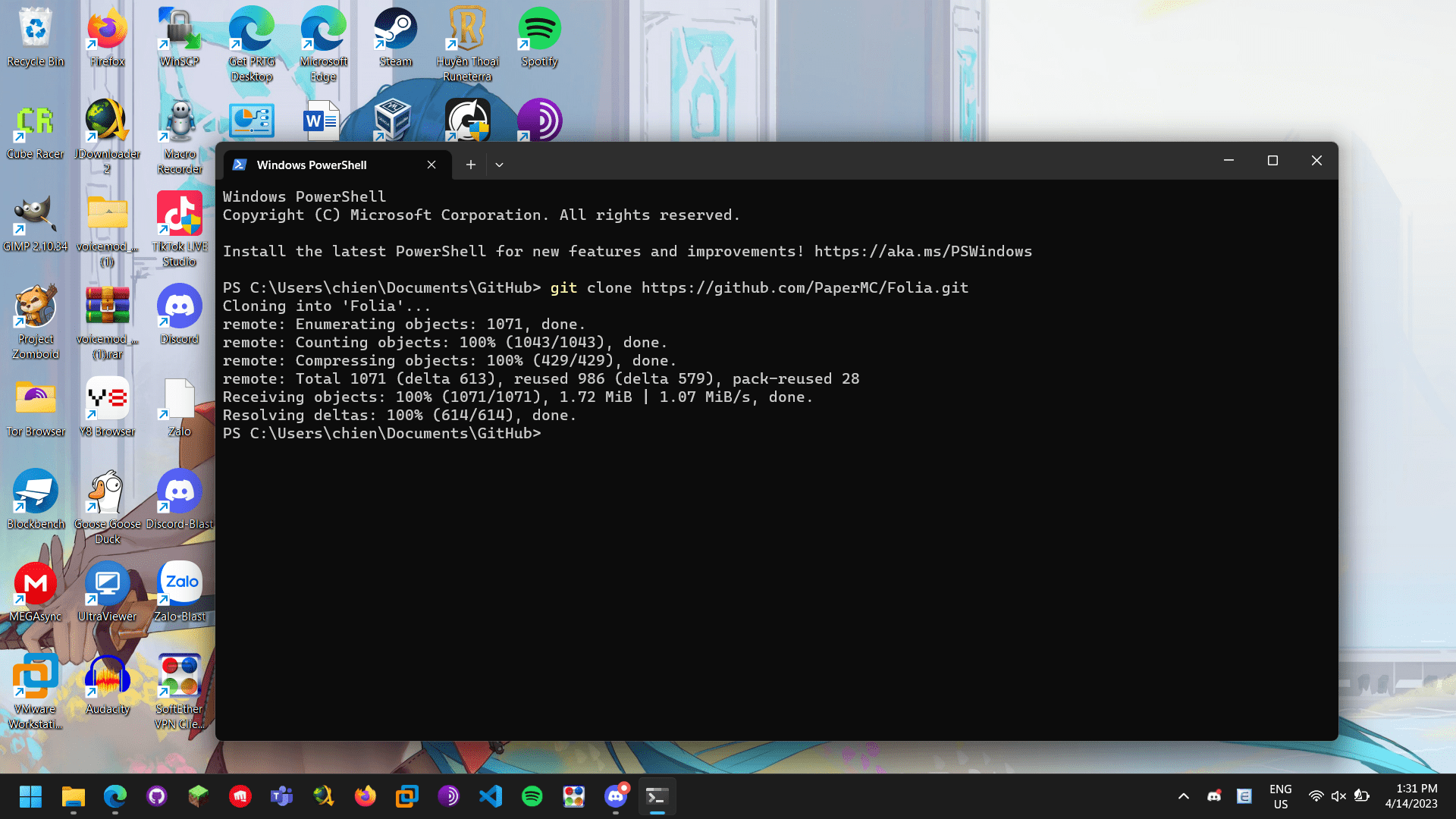Toggle muted volume icon in tray
Image resolution: width=1456 pixels, height=819 pixels.
(1338, 796)
